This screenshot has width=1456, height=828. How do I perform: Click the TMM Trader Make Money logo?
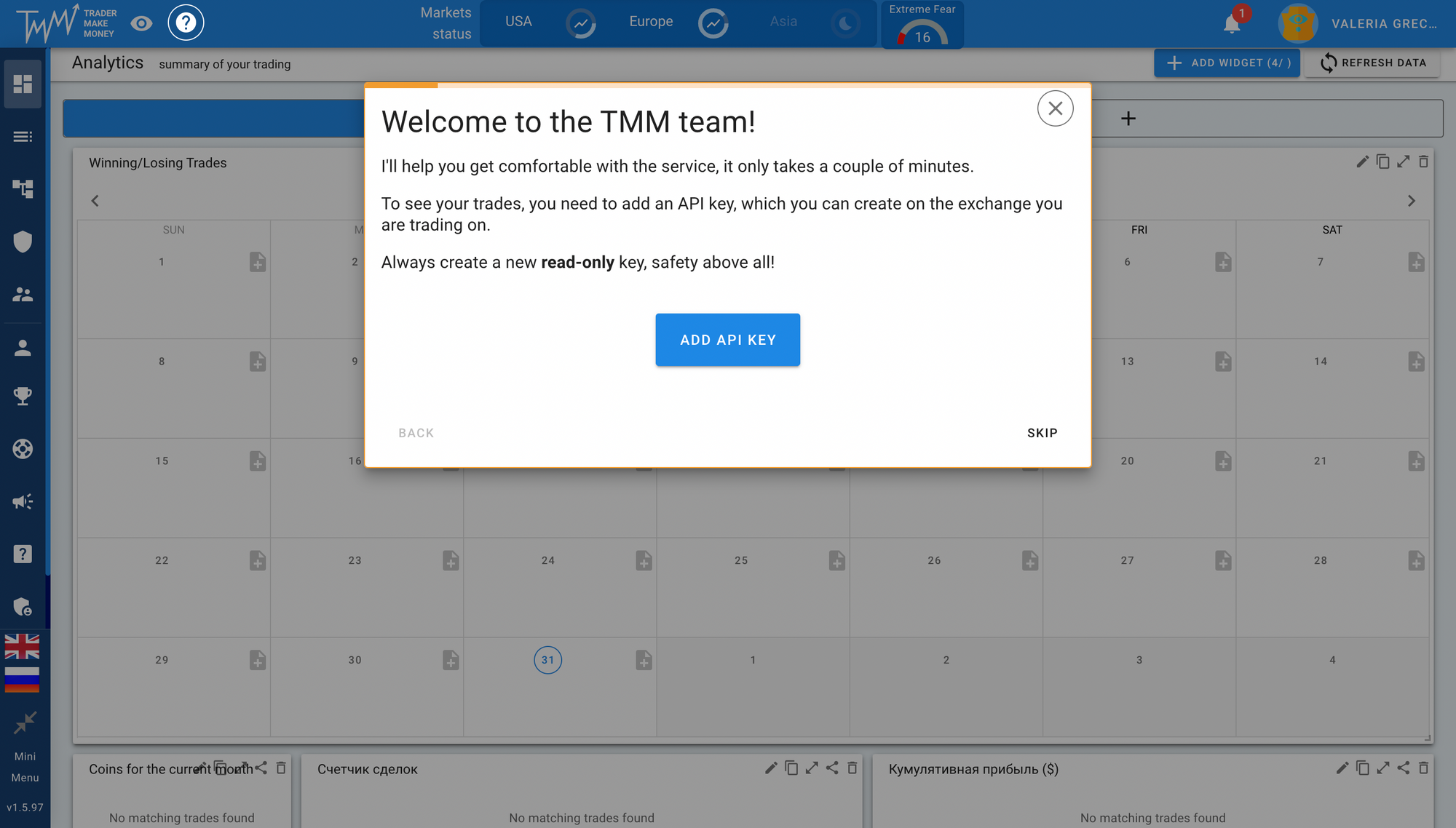66,23
